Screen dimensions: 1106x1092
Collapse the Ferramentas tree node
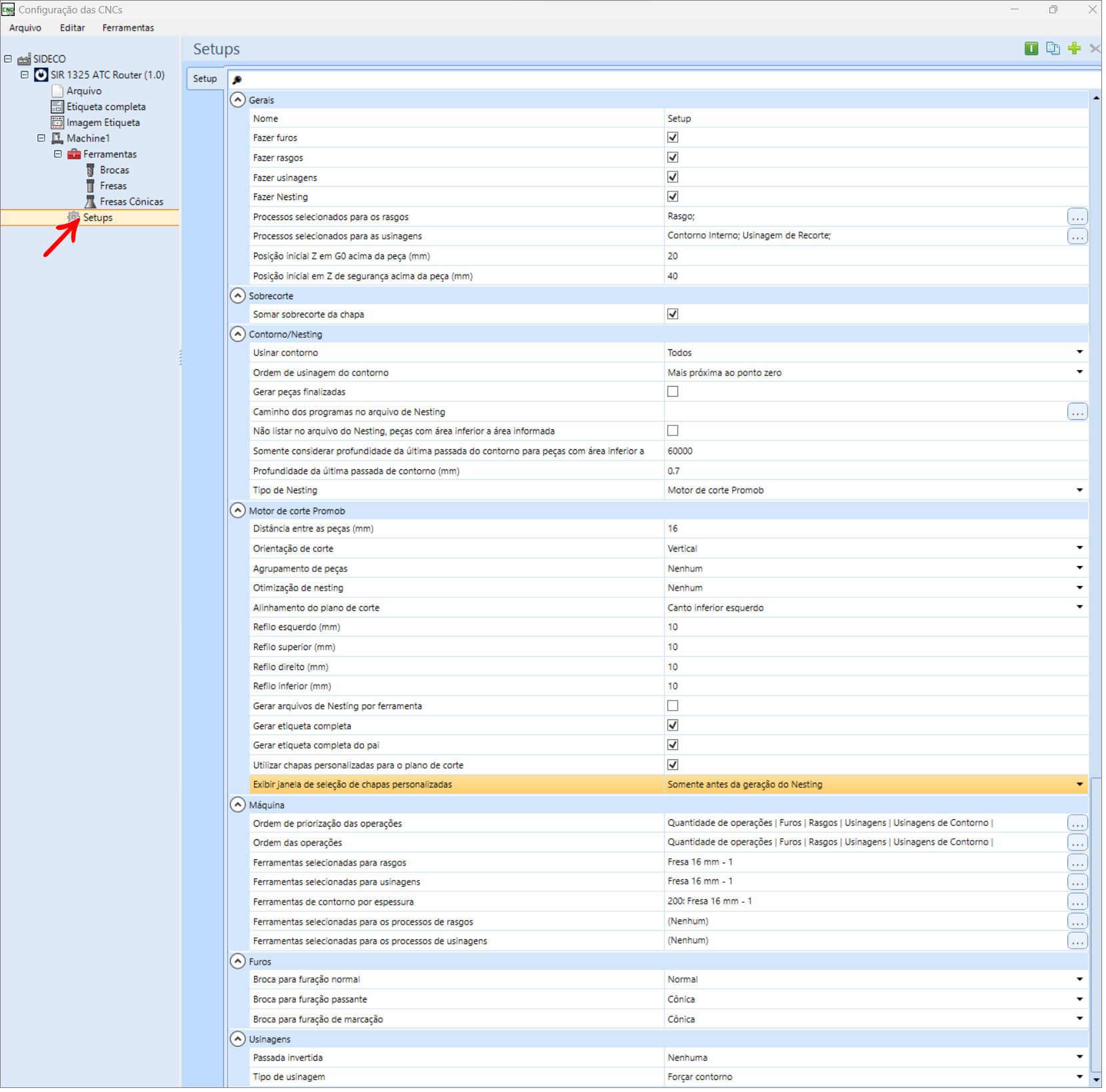(x=58, y=154)
